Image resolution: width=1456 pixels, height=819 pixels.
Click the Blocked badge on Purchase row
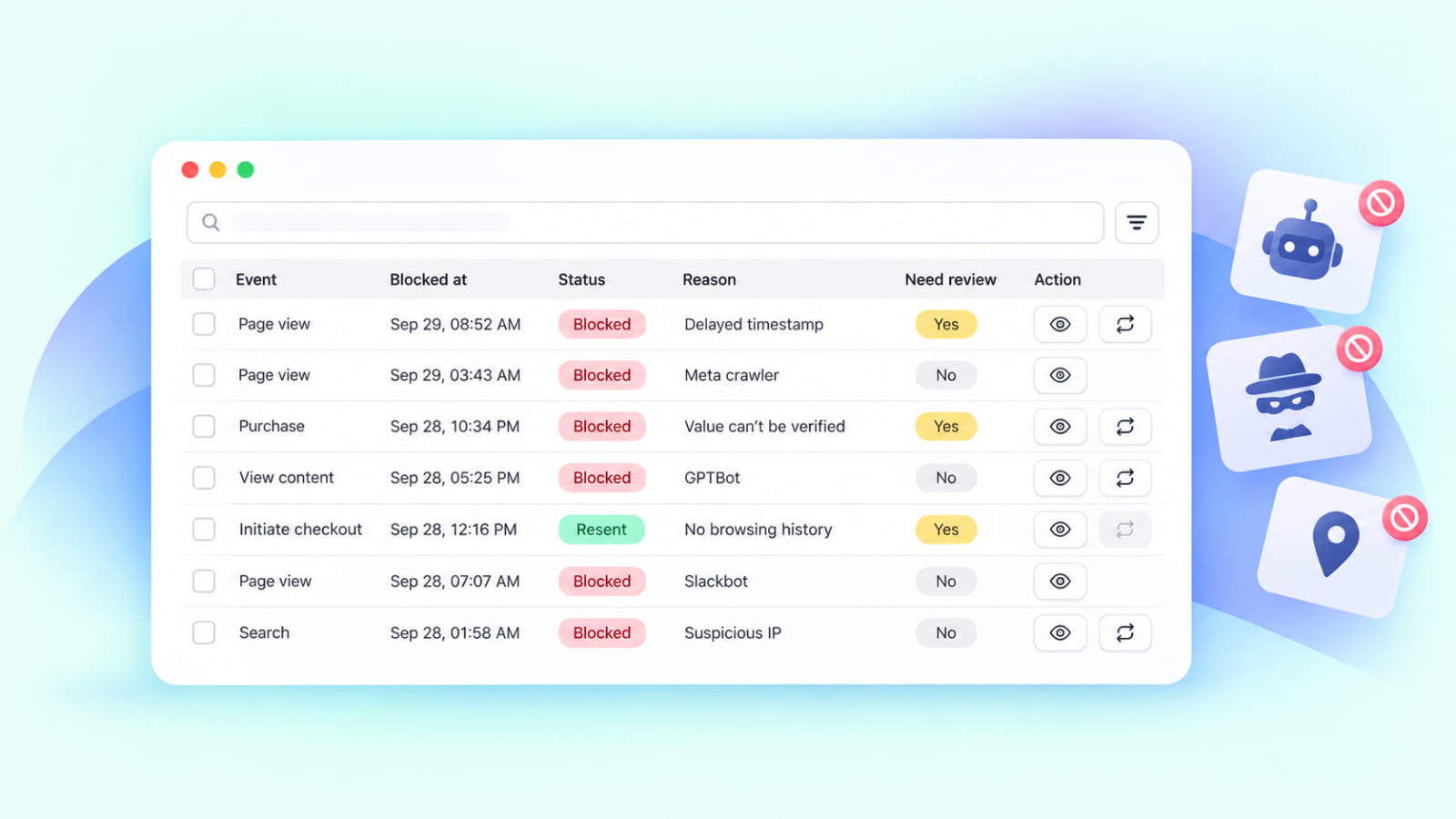point(602,426)
